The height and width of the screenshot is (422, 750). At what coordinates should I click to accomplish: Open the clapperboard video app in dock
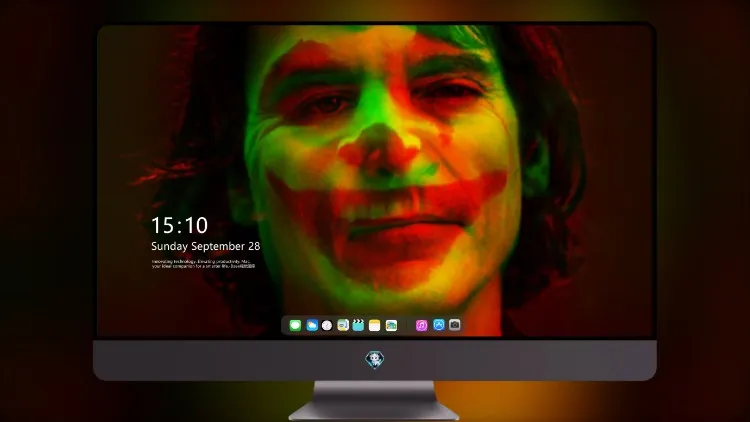(x=358, y=325)
